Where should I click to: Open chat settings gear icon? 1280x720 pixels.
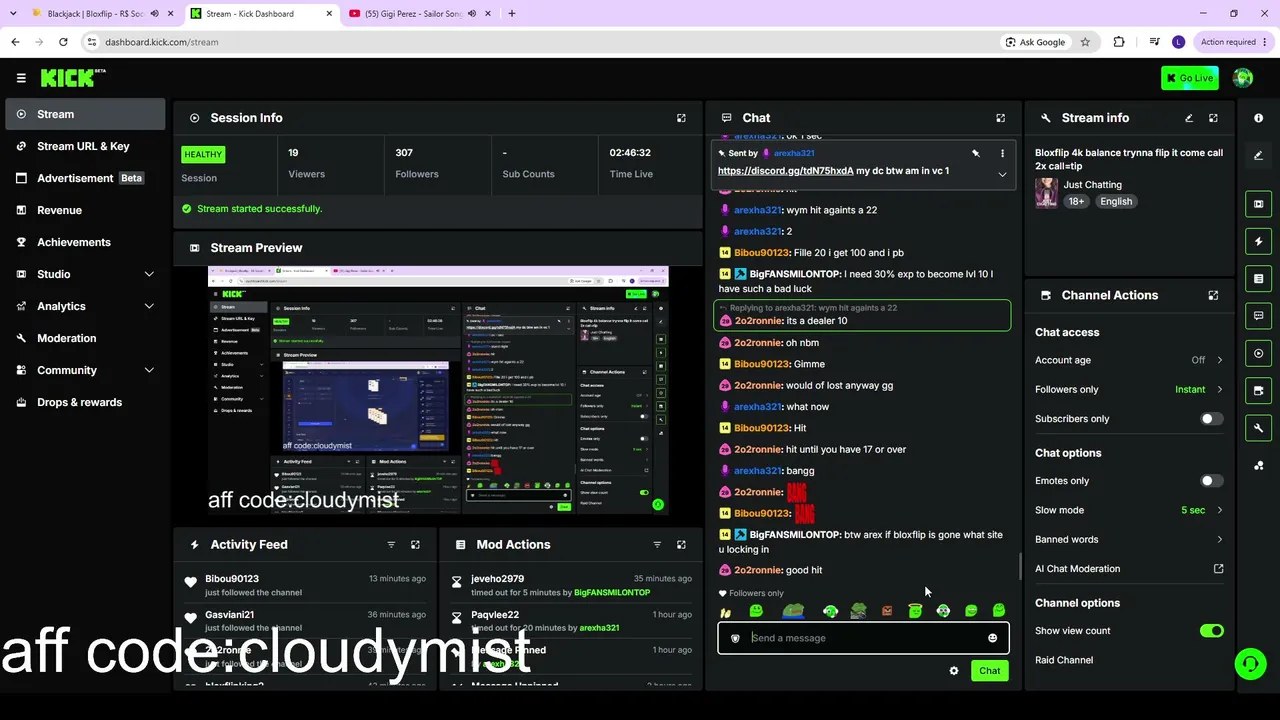[953, 671]
